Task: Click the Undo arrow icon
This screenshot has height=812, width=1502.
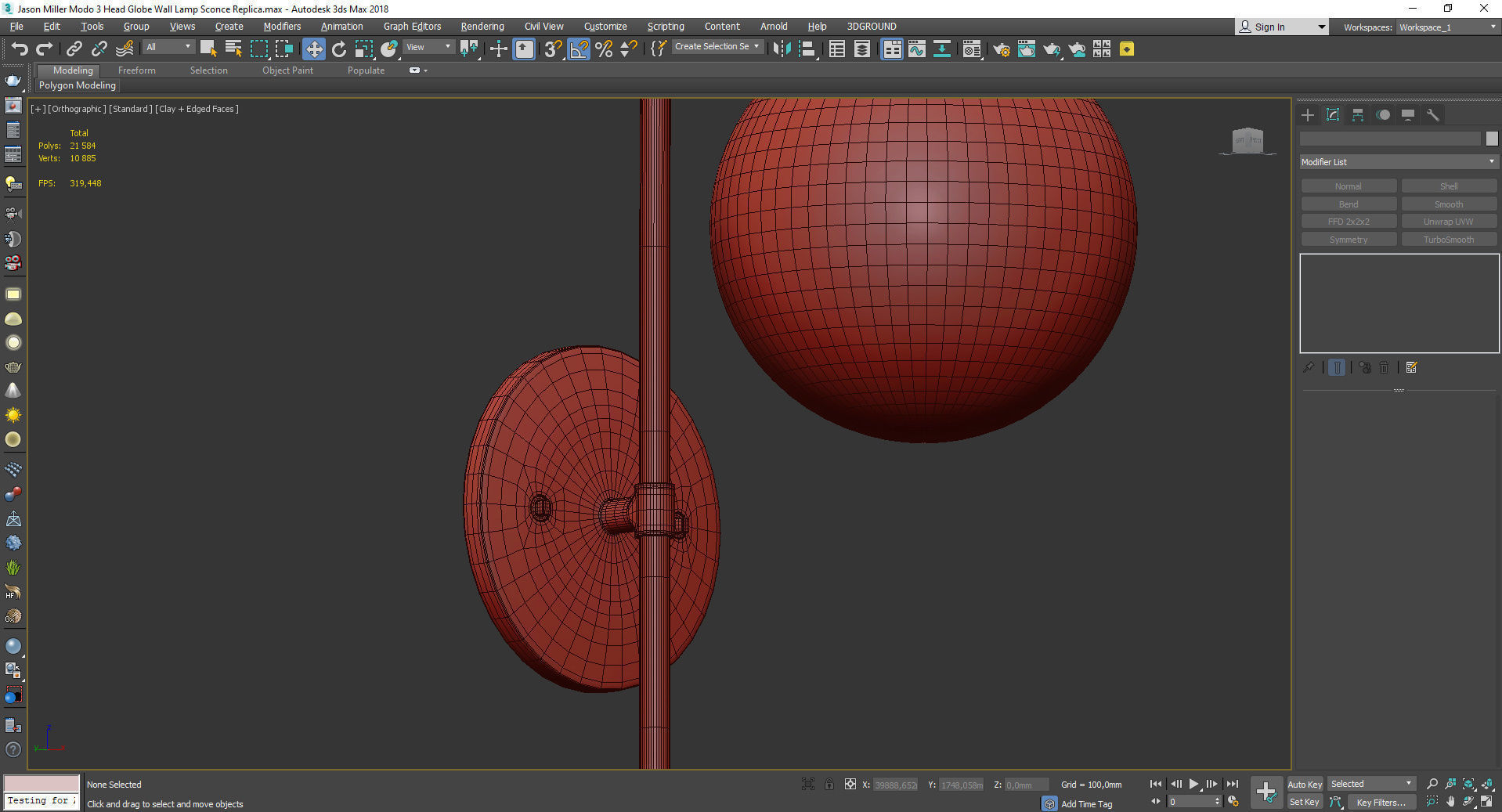Action: (19, 49)
